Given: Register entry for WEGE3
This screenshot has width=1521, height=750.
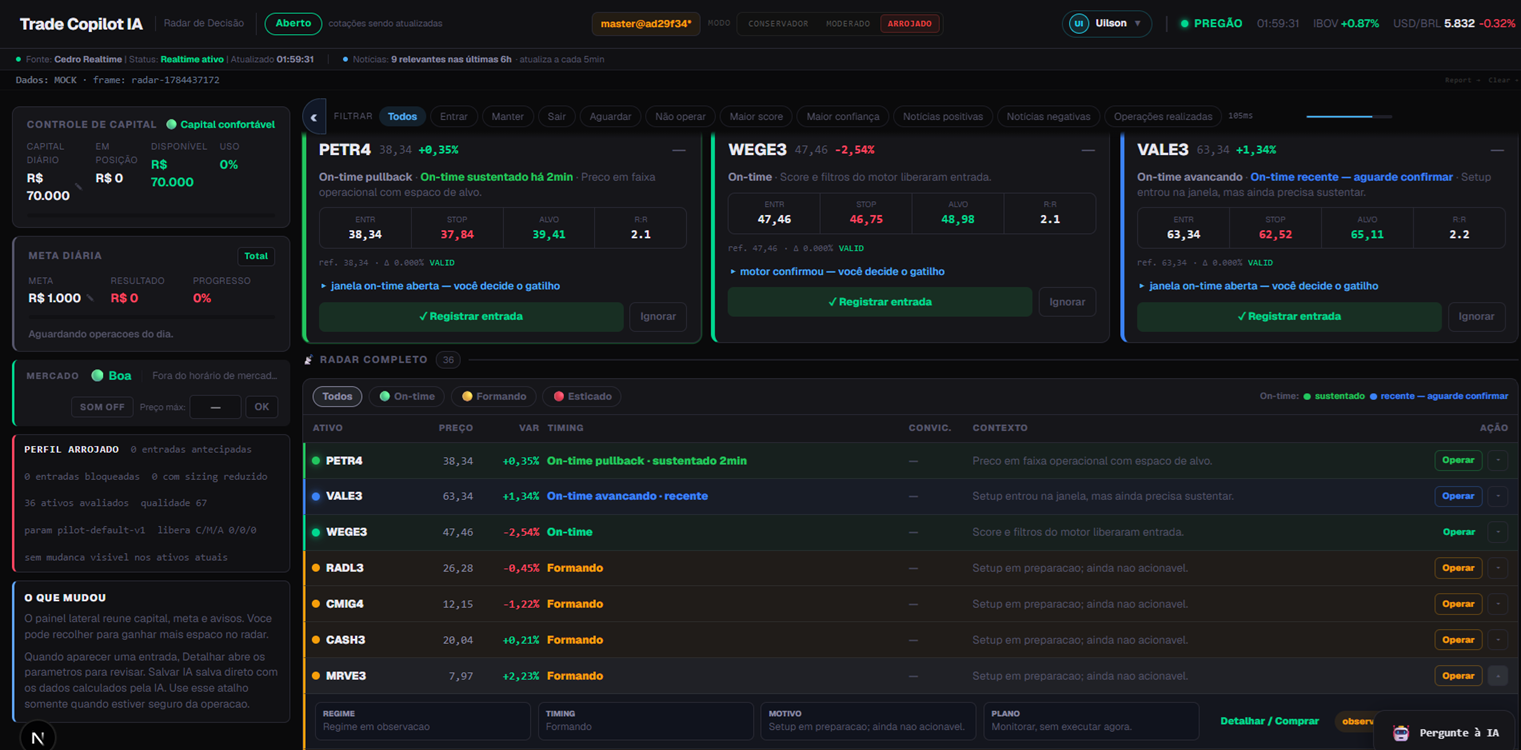Looking at the screenshot, I should click(880, 302).
